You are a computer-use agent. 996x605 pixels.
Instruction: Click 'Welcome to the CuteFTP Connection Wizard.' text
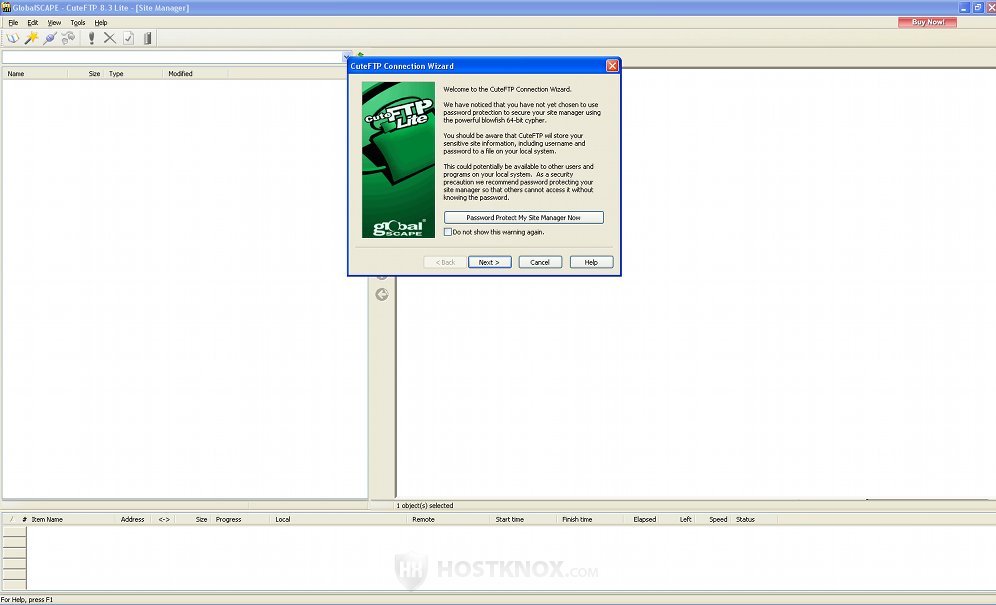(507, 90)
